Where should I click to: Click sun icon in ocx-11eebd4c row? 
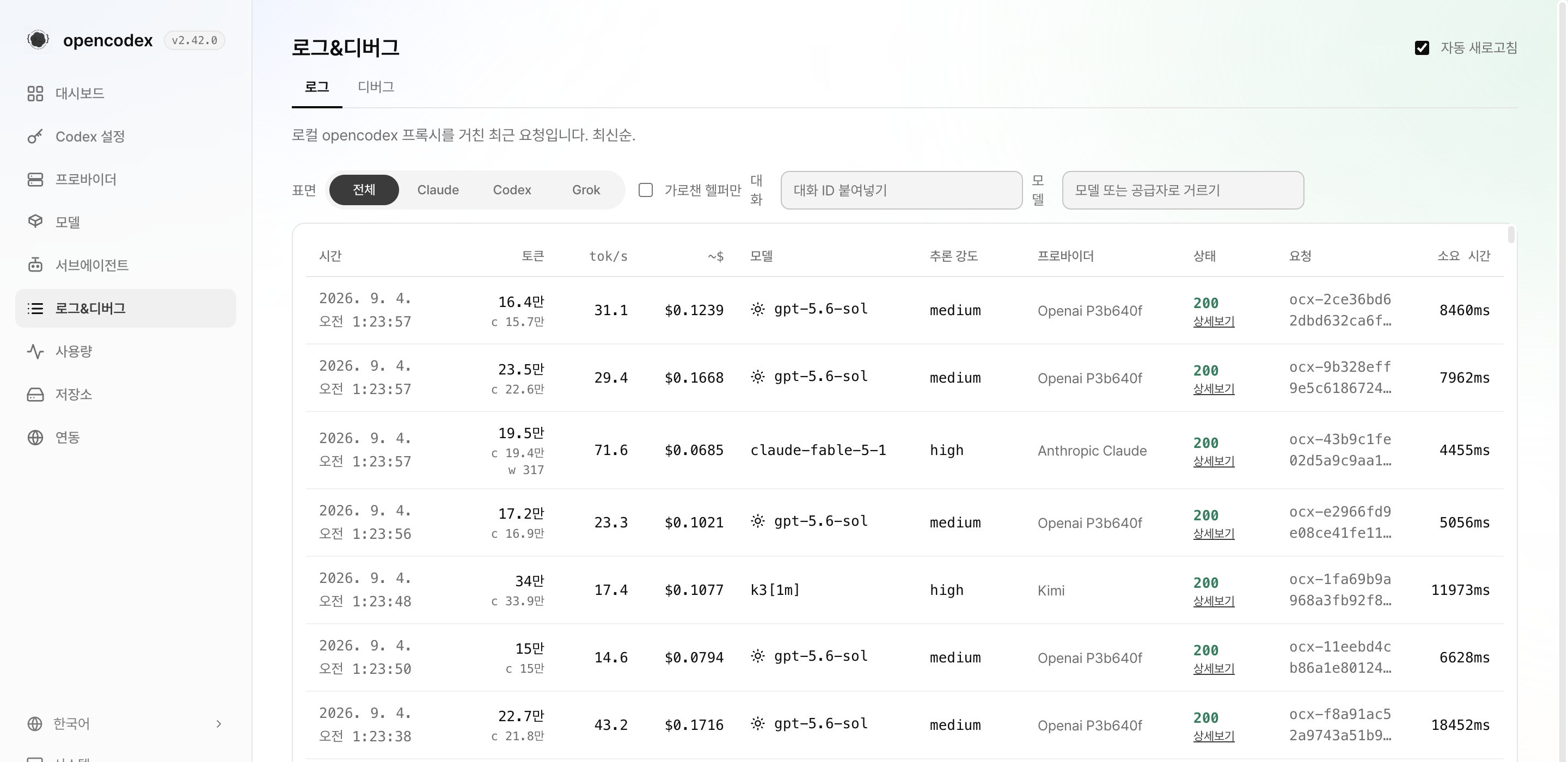click(x=758, y=656)
